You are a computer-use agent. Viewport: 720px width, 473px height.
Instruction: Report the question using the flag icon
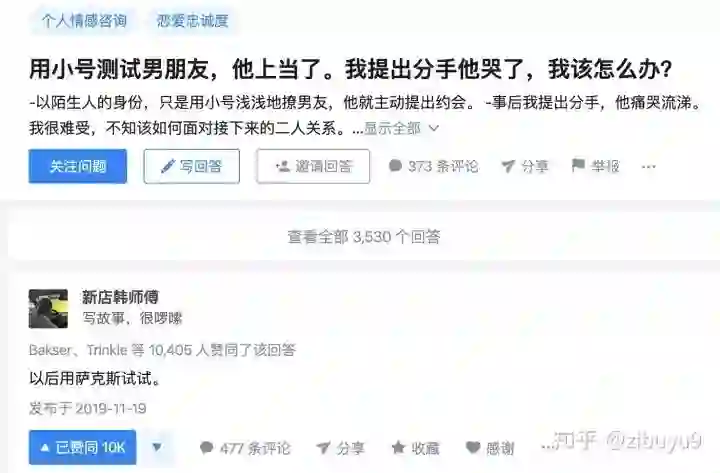(x=596, y=166)
